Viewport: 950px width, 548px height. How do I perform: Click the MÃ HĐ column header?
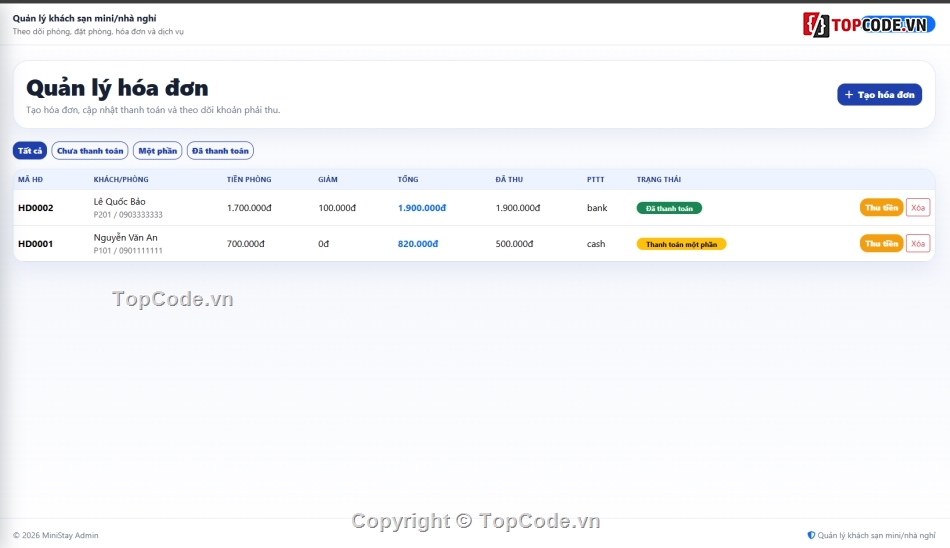click(30, 179)
